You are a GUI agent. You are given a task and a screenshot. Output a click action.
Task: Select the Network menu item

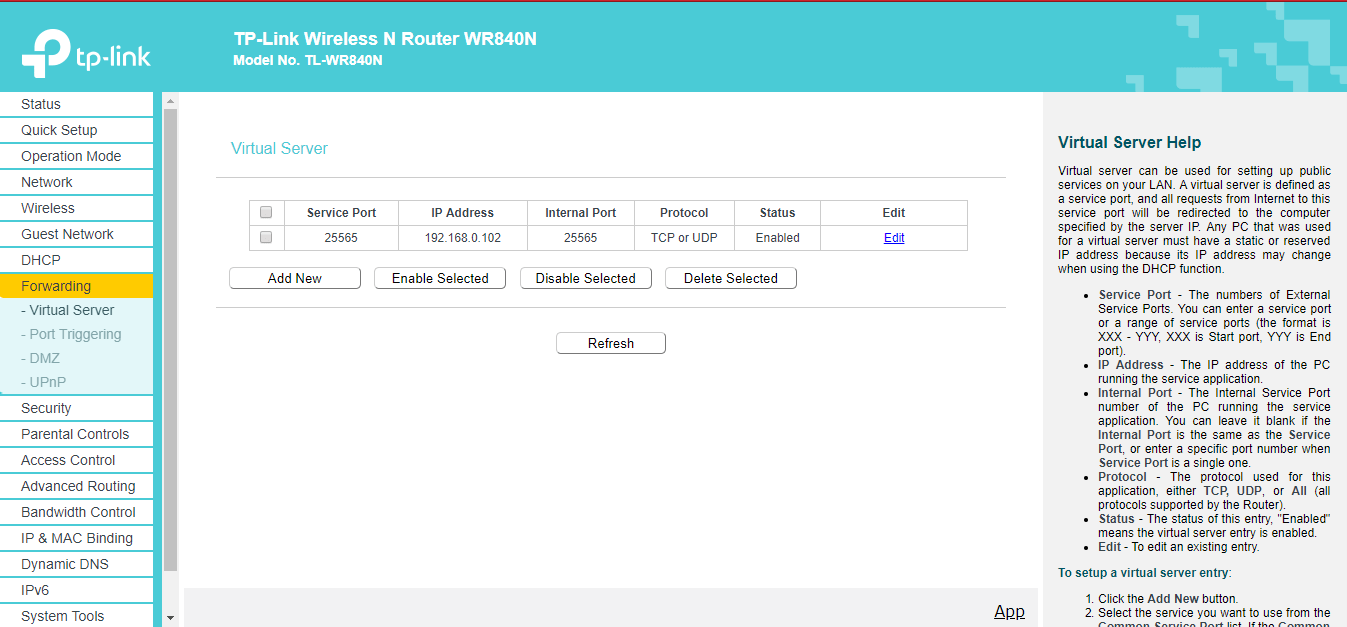coord(76,182)
